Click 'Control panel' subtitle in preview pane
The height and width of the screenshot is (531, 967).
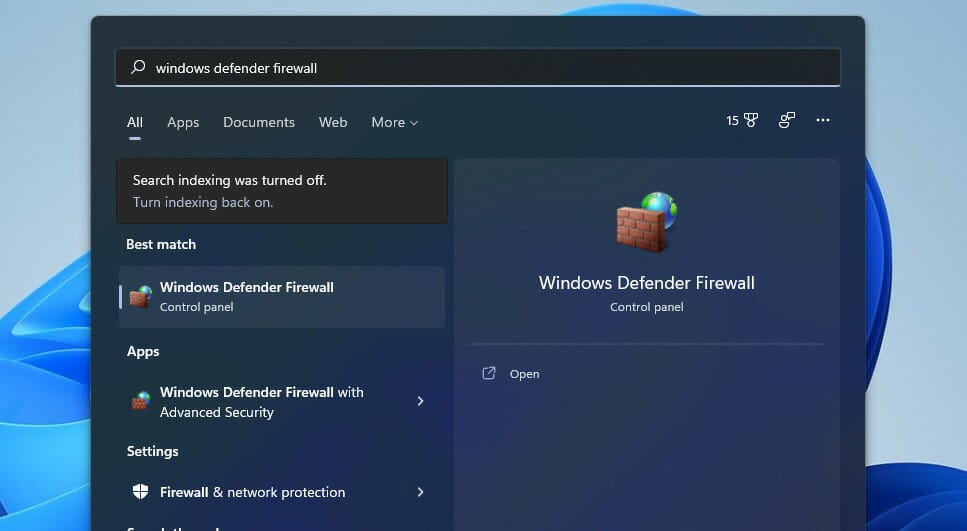tap(646, 307)
